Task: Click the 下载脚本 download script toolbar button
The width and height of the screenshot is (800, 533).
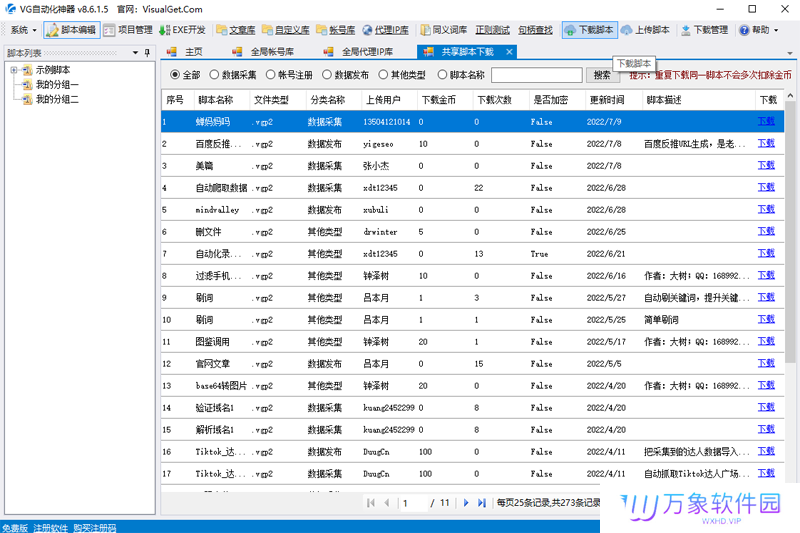Action: pyautogui.click(x=590, y=30)
